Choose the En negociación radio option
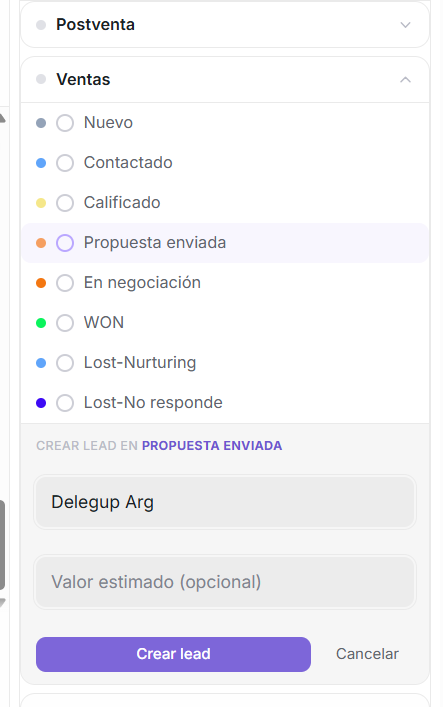The image size is (443, 707). point(65,283)
